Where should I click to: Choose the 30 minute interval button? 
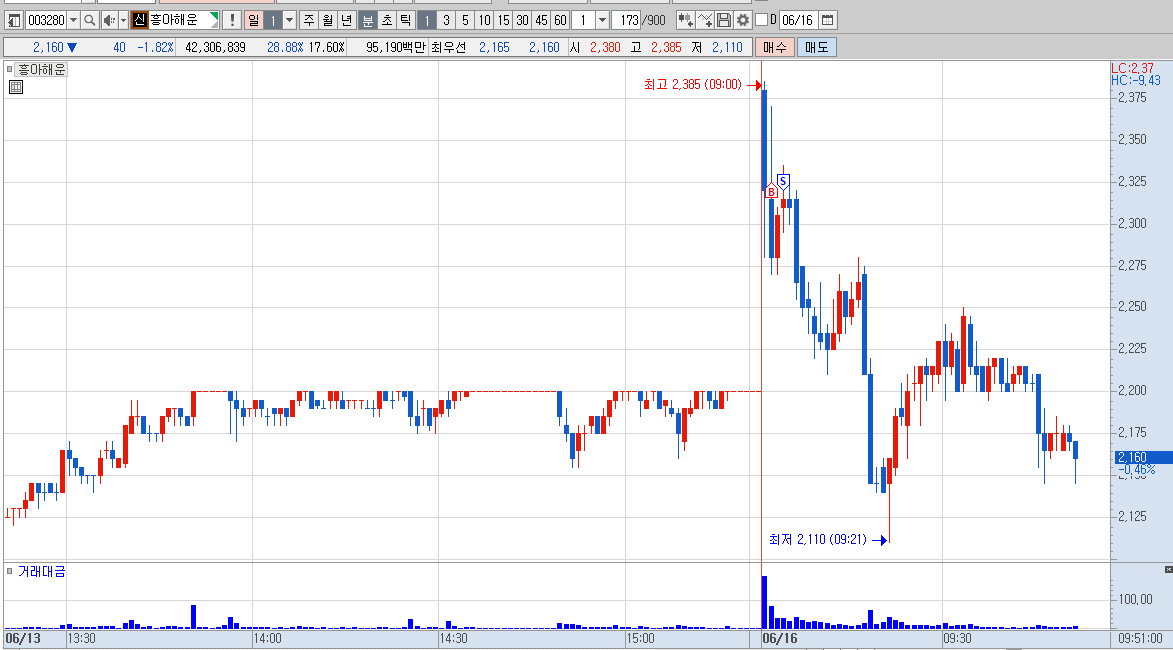click(x=522, y=20)
